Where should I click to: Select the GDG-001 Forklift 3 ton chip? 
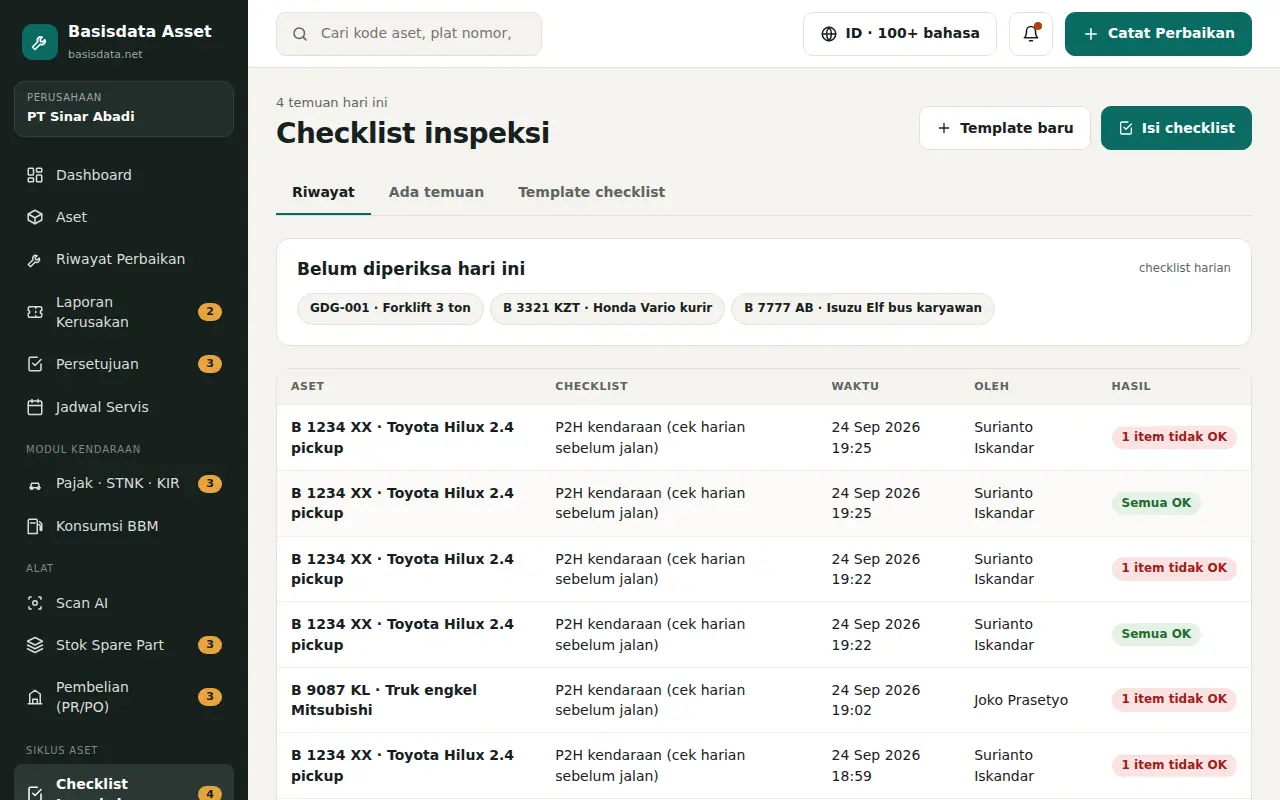pyautogui.click(x=390, y=308)
